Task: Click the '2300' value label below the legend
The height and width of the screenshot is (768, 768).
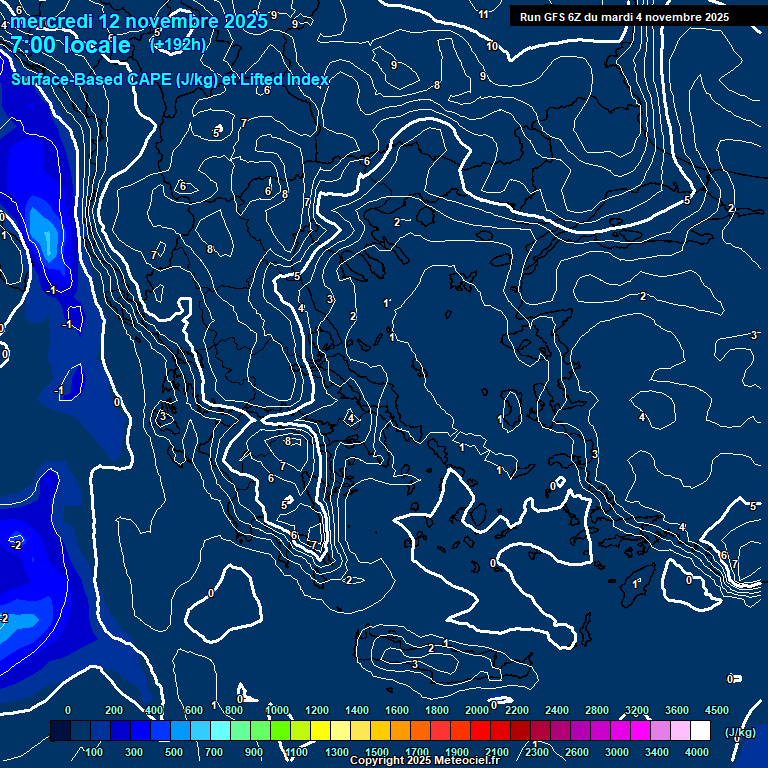Action: point(537,752)
